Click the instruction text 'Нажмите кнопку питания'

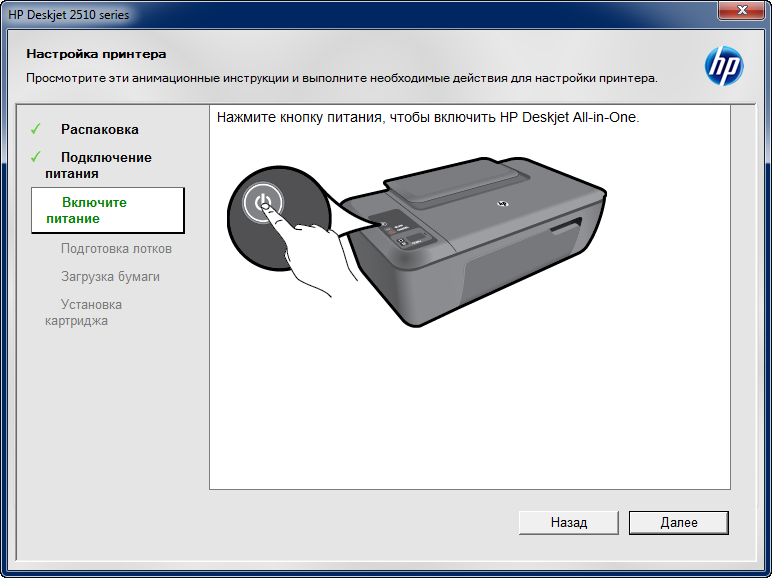[299, 118]
